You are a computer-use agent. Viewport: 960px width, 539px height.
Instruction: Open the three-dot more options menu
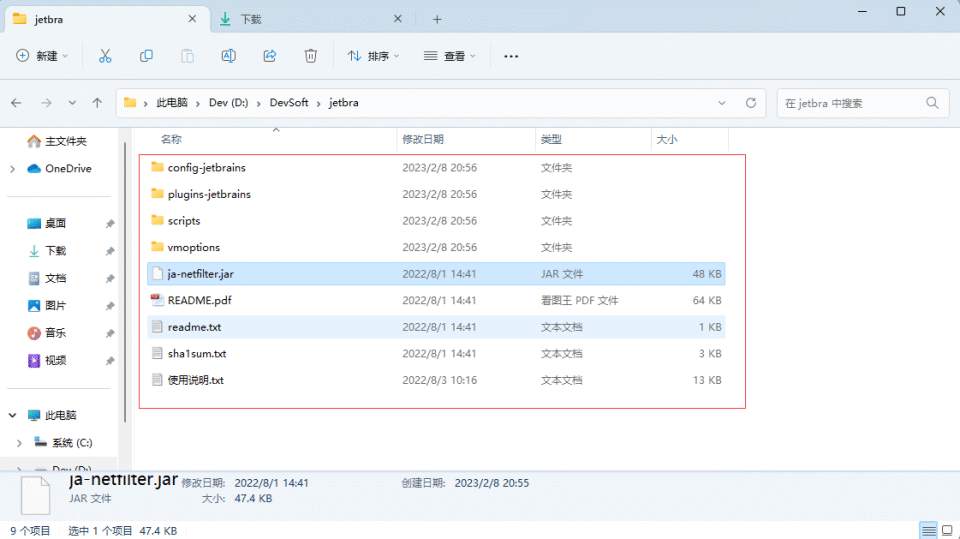(x=511, y=56)
